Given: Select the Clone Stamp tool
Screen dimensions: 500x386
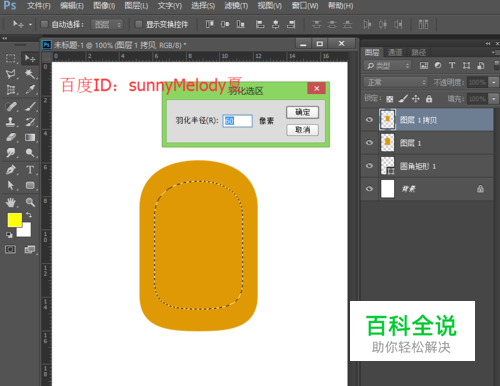Looking at the screenshot, I should point(11,122).
